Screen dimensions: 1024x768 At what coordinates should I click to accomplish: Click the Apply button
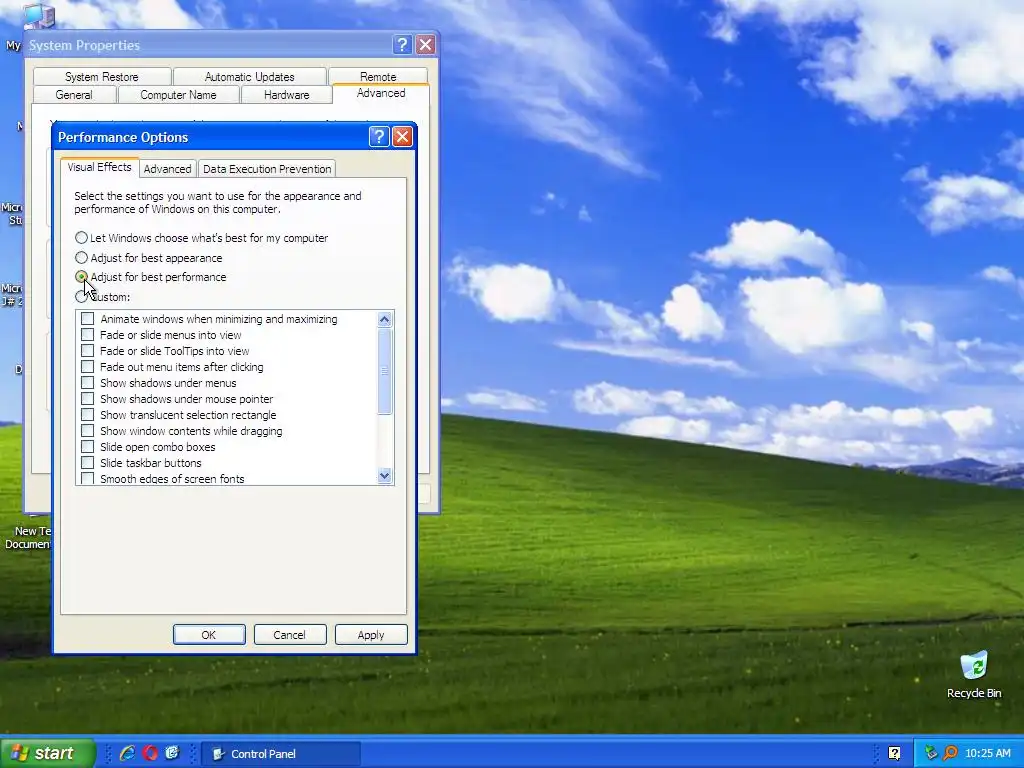[x=371, y=635]
